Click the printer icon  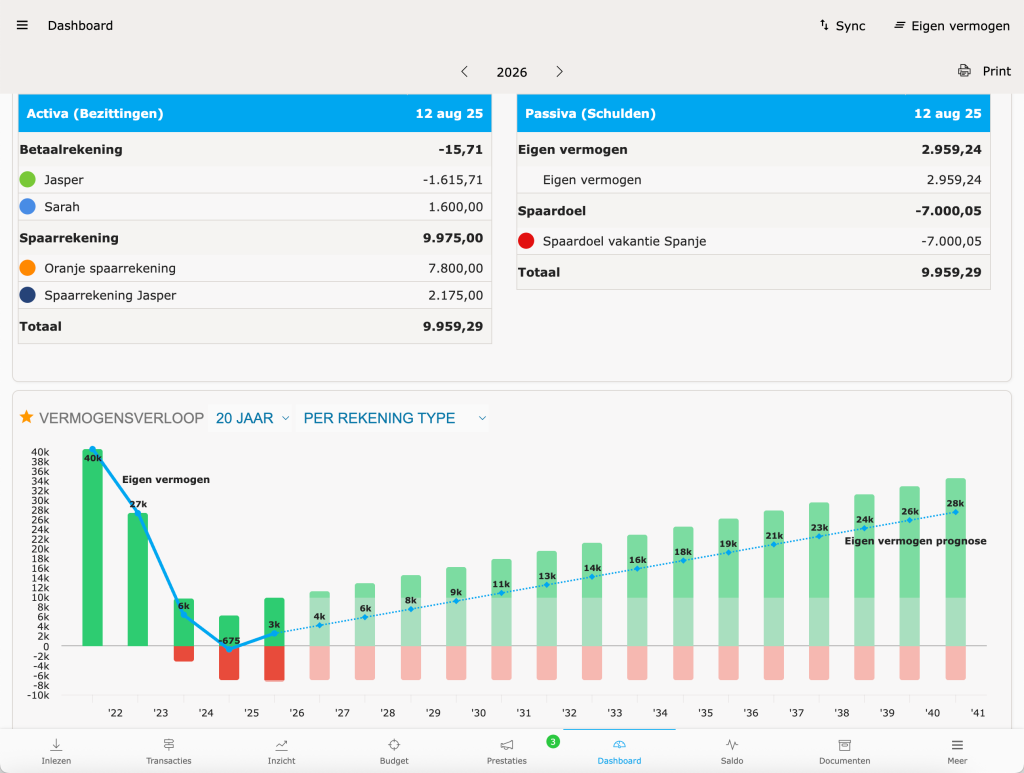964,71
